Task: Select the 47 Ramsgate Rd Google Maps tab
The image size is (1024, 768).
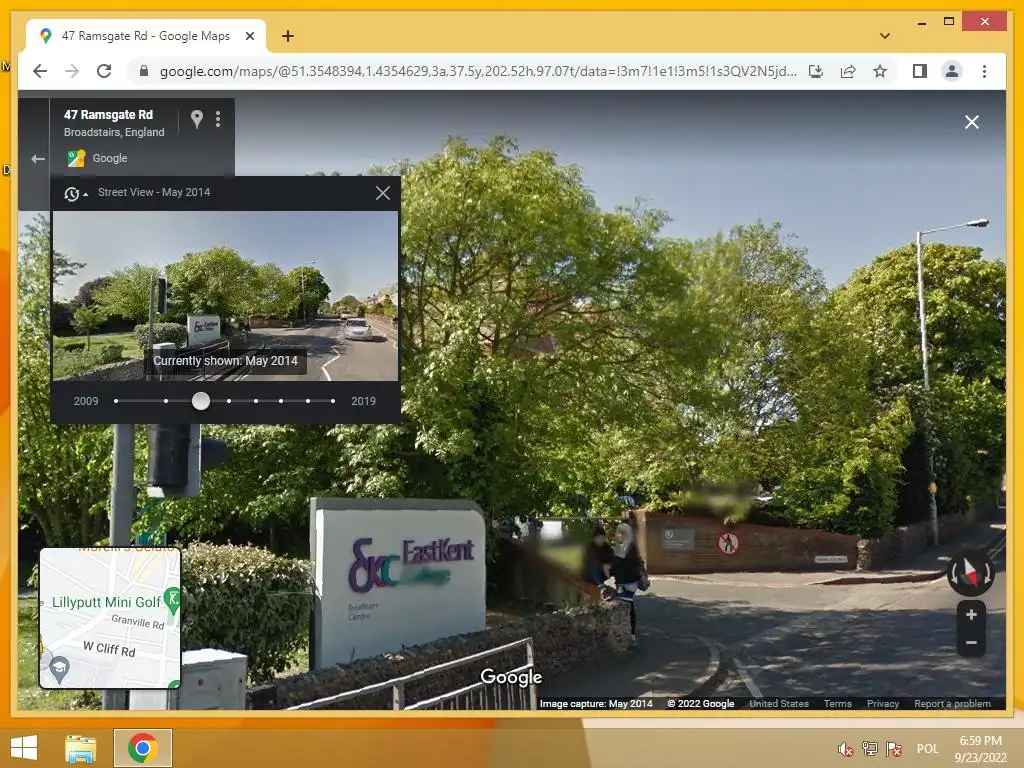Action: pyautogui.click(x=146, y=36)
